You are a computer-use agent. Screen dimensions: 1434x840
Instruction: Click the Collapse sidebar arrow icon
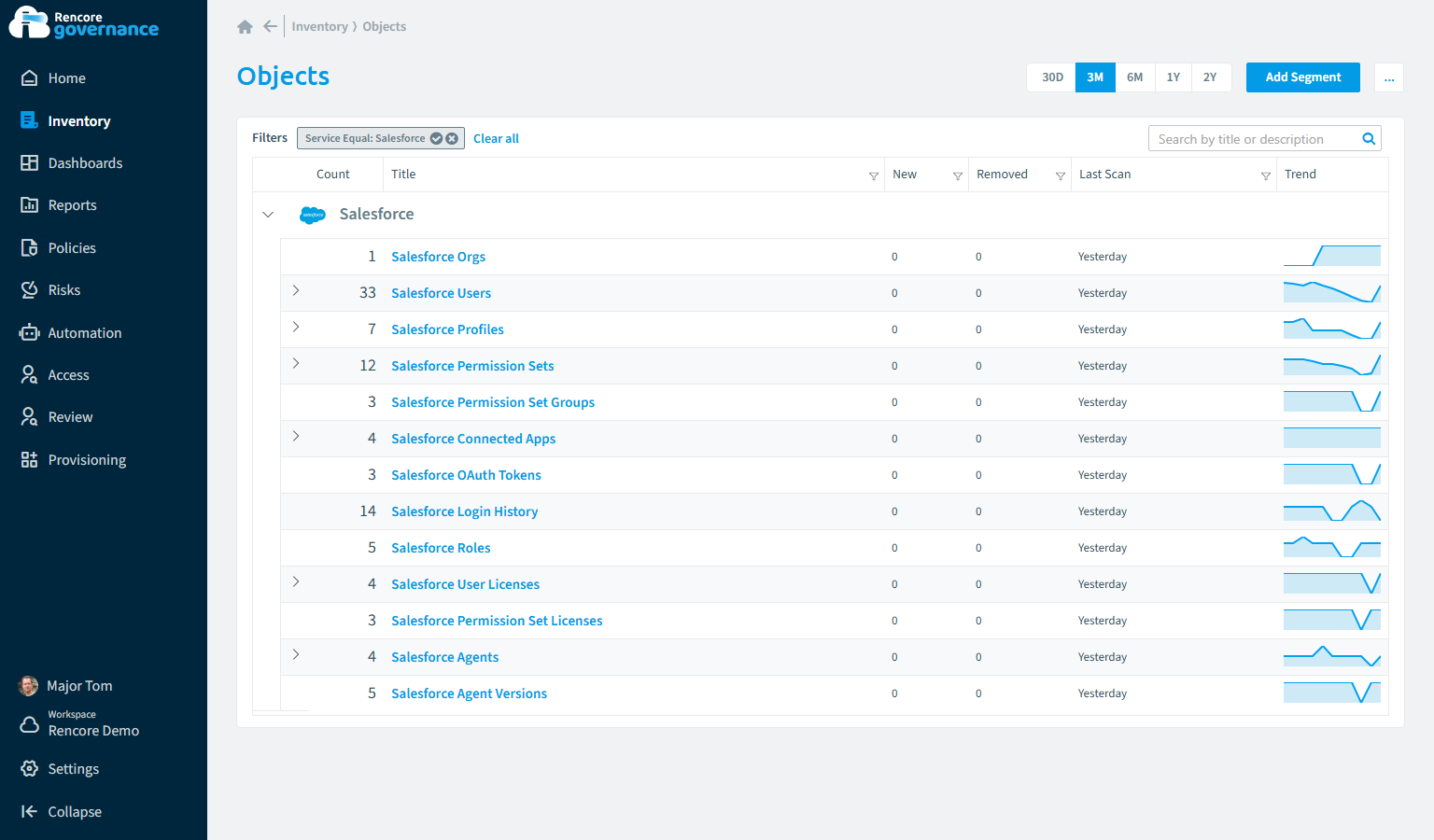pyautogui.click(x=30, y=812)
